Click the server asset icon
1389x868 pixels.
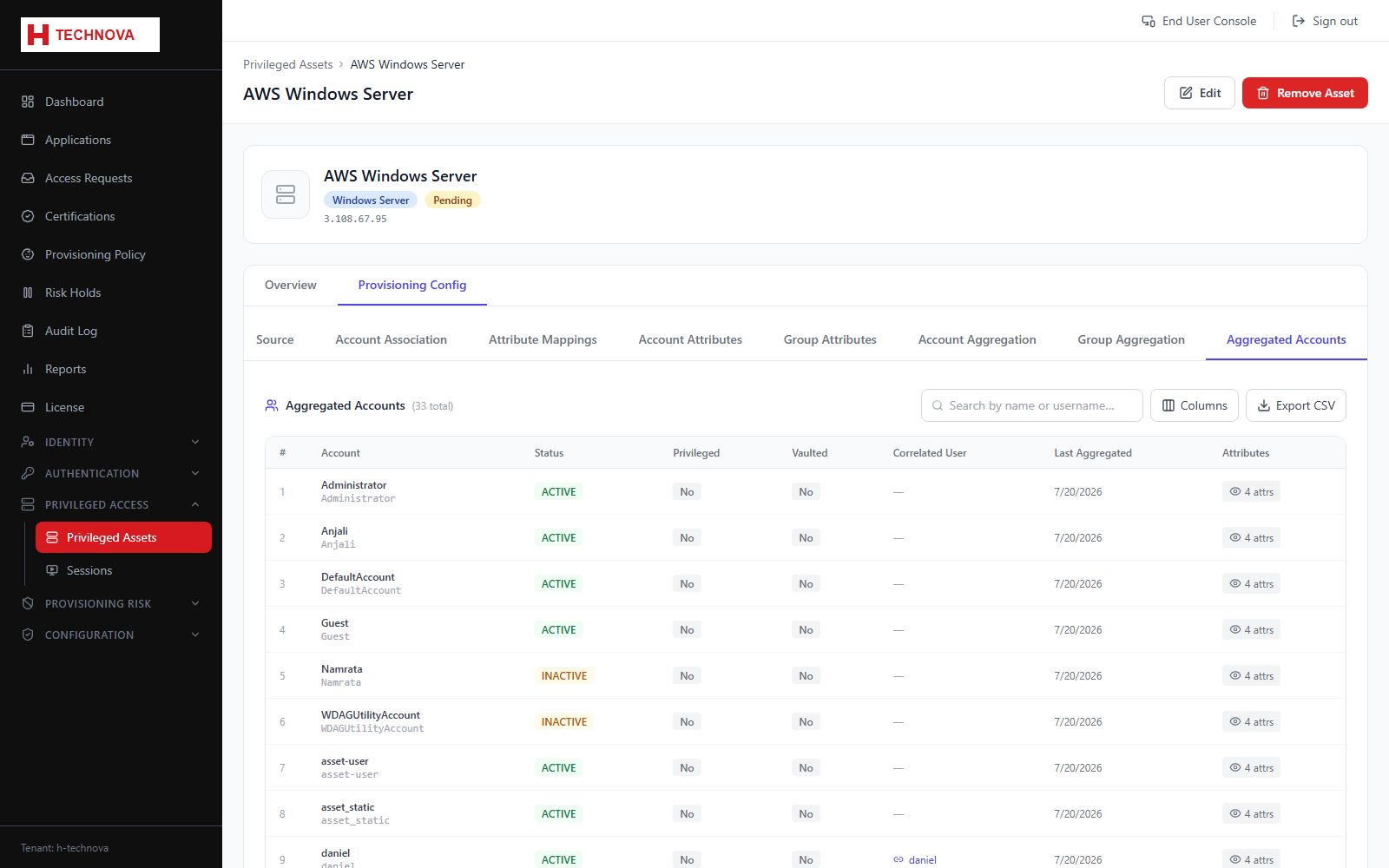click(x=286, y=194)
